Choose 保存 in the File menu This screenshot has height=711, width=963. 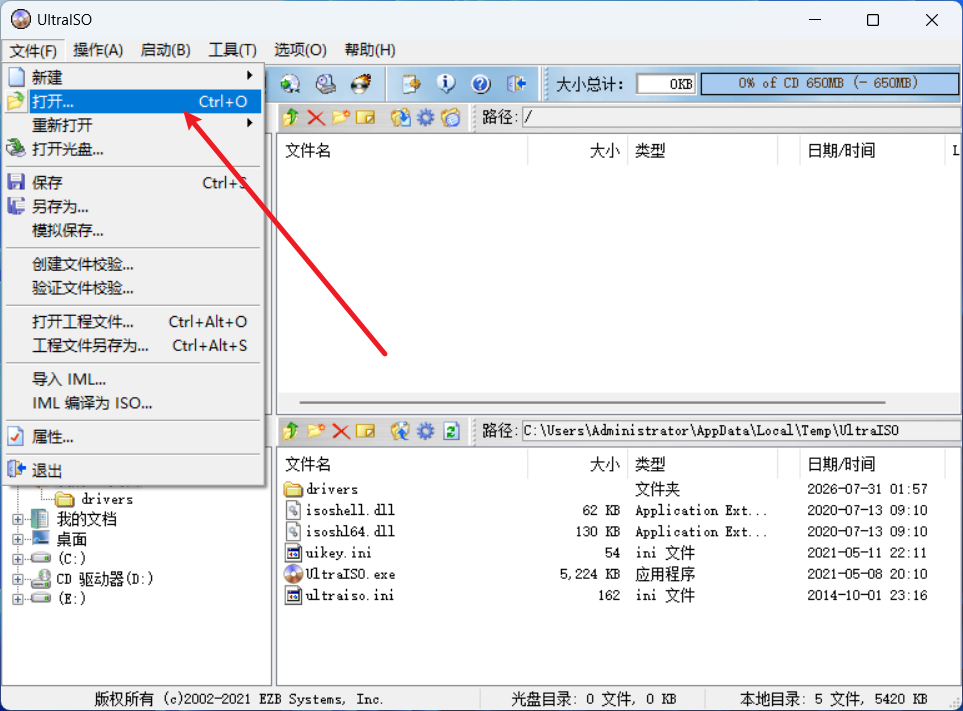point(134,182)
